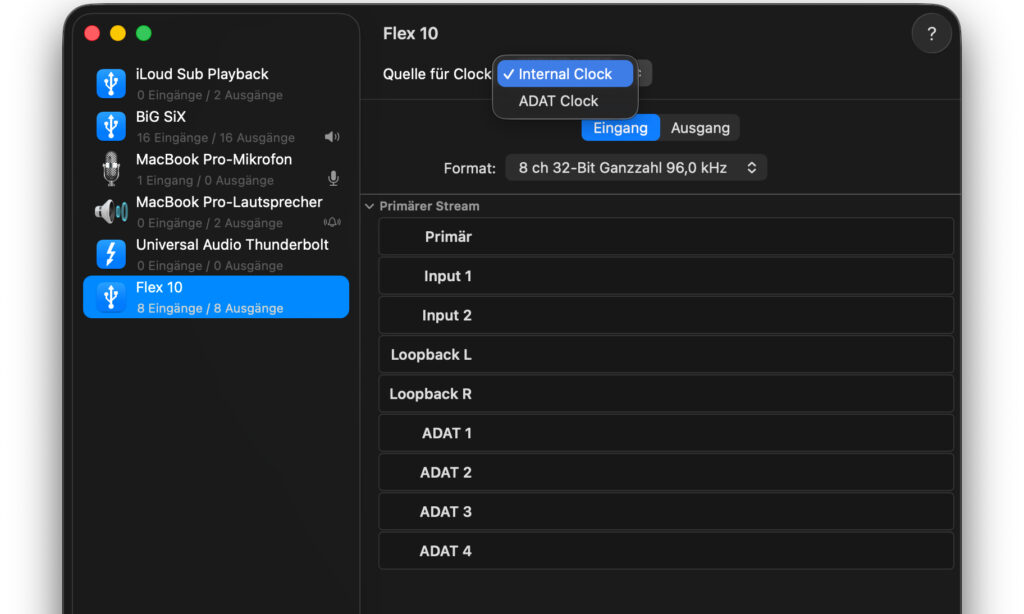Click the MacBook Pro-Mikrofon microphone icon

pos(111,169)
